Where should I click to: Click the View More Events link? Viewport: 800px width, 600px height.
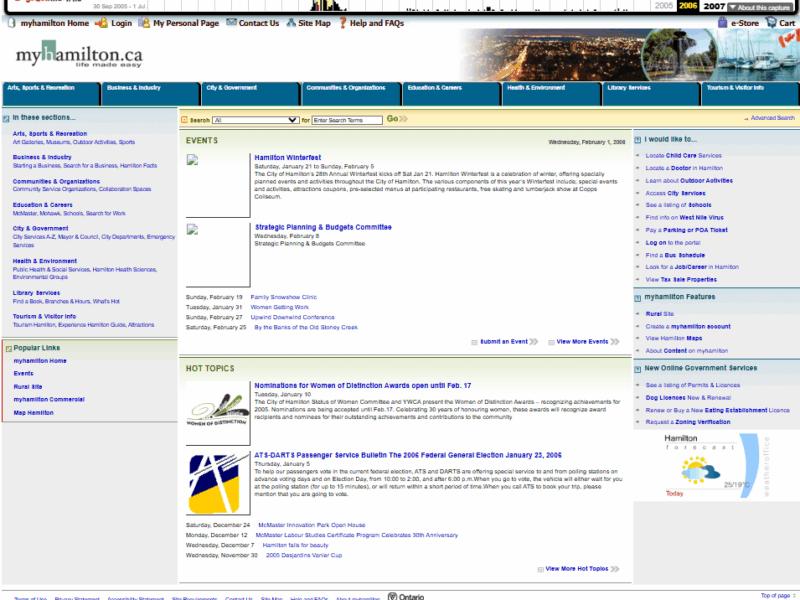pyautogui.click(x=582, y=342)
